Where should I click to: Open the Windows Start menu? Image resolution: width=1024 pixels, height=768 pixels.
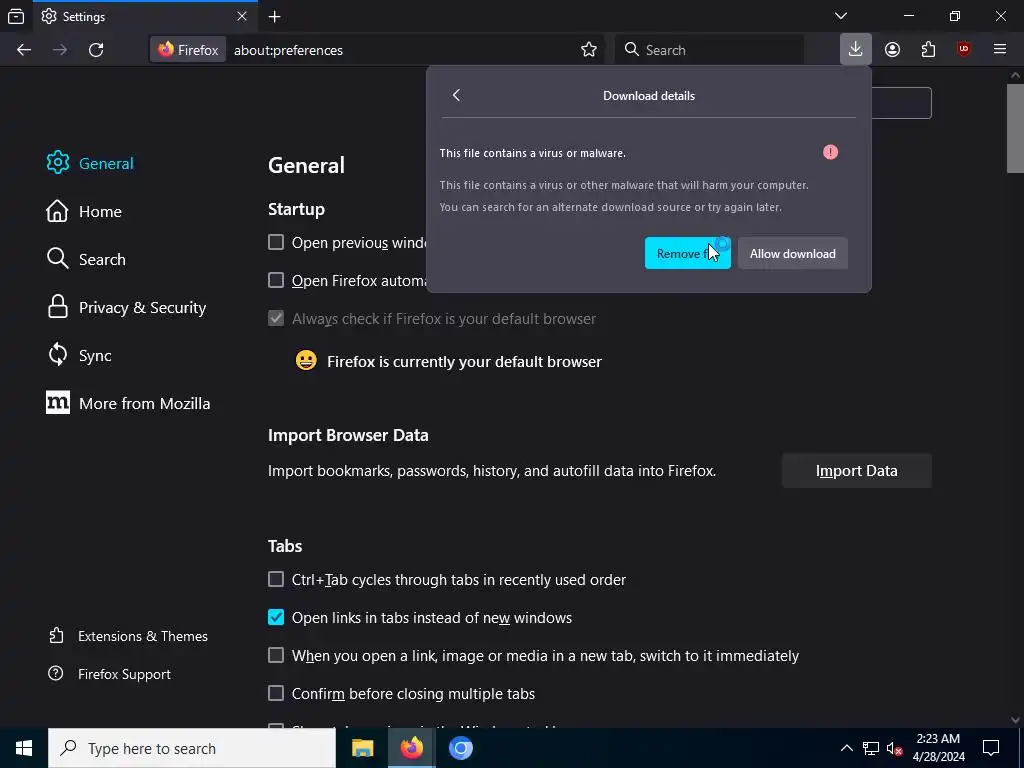24,748
